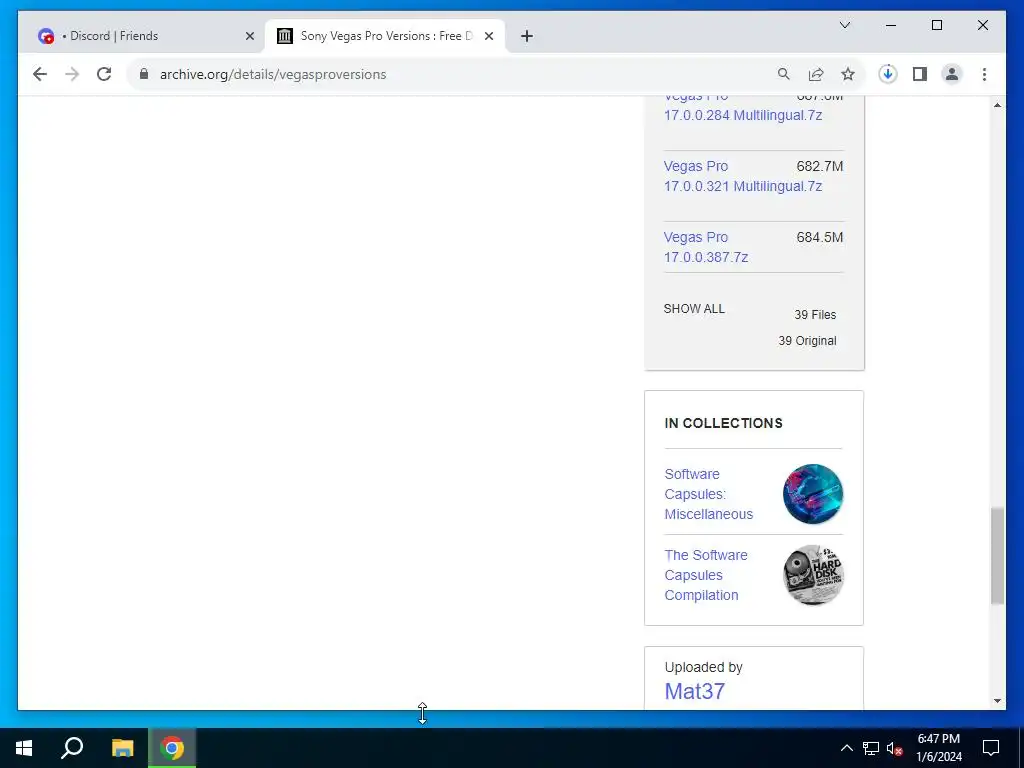The height and width of the screenshot is (768, 1024).
Task: Close the Discord Friends tab
Action: click(249, 36)
